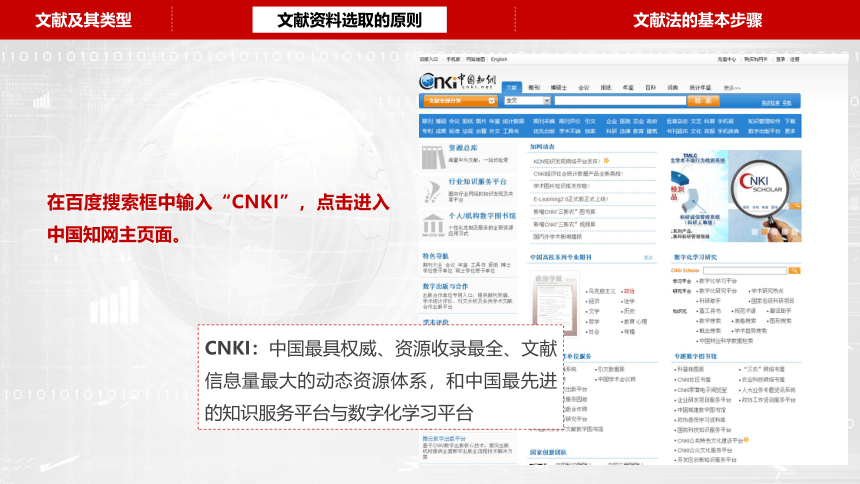860x484 pixels.
Task: Open the orange 文献全部分类 dropdown
Action: tap(460, 101)
